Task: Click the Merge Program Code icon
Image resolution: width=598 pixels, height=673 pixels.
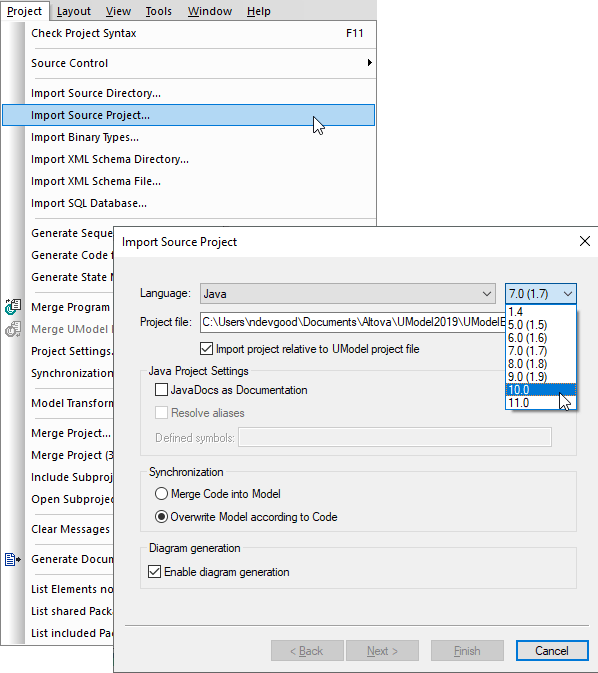Action: 13,307
